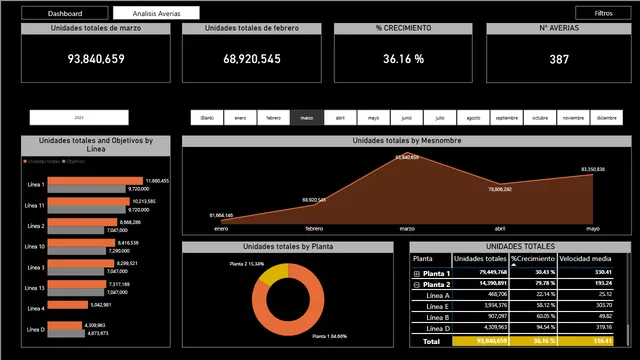This screenshot has width=640, height=360.
Task: Click mayo data label 83,350,838
Action: pos(593,169)
